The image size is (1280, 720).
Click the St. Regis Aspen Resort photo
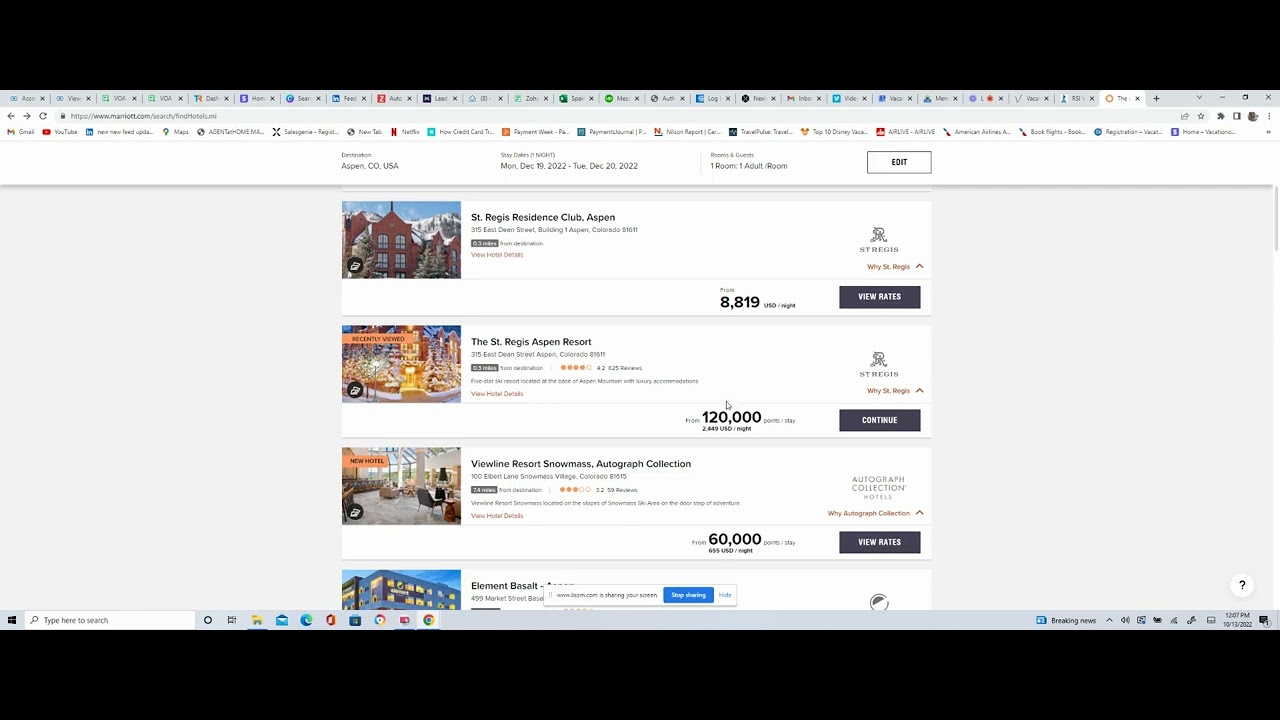pos(401,364)
